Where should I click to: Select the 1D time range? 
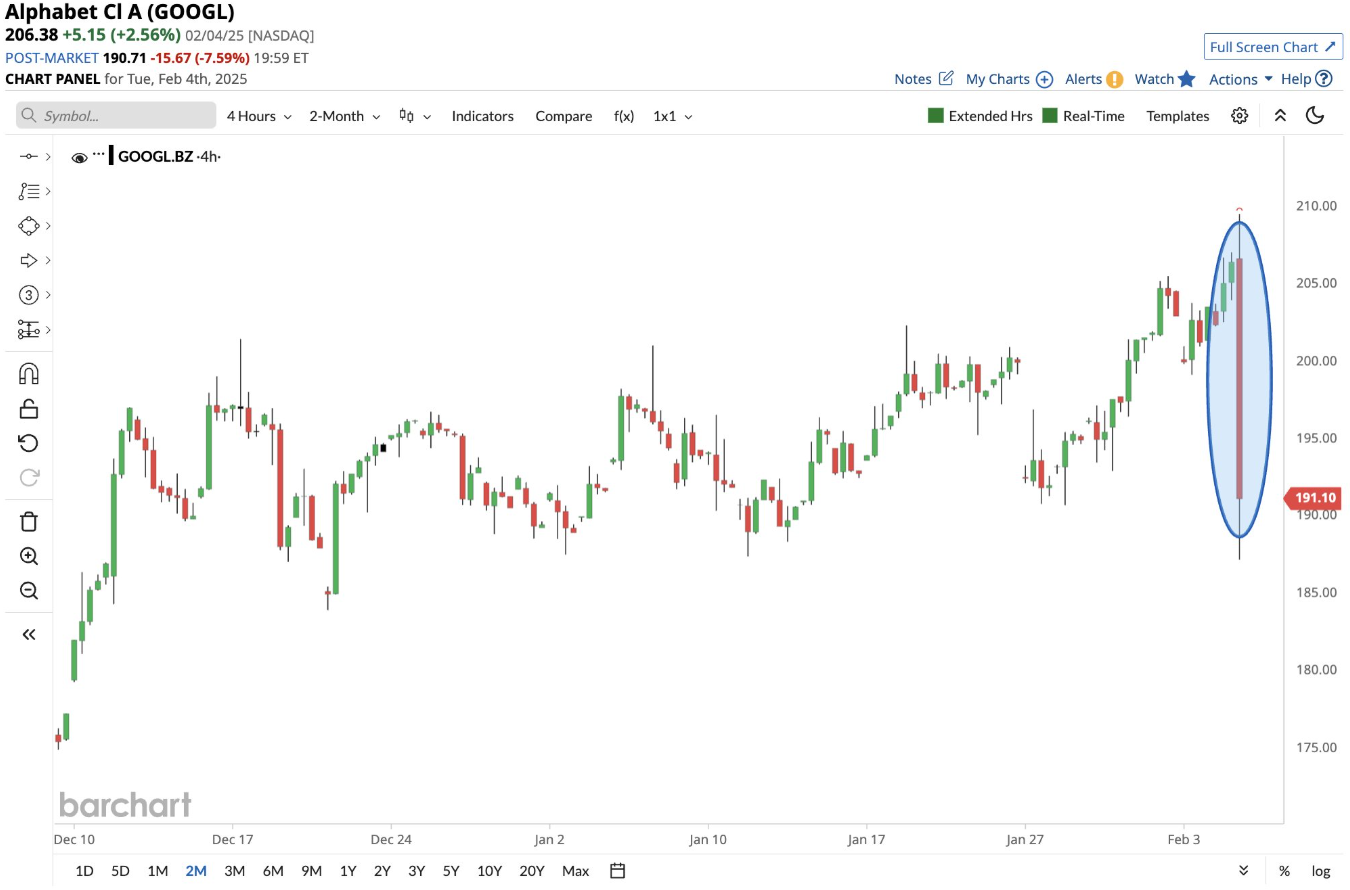(x=85, y=871)
